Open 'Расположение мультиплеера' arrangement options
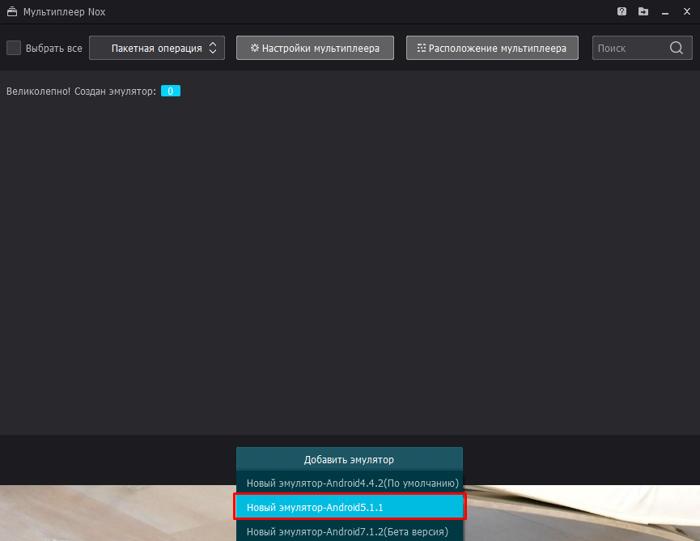Viewport: 700px width, 541px height. point(492,48)
